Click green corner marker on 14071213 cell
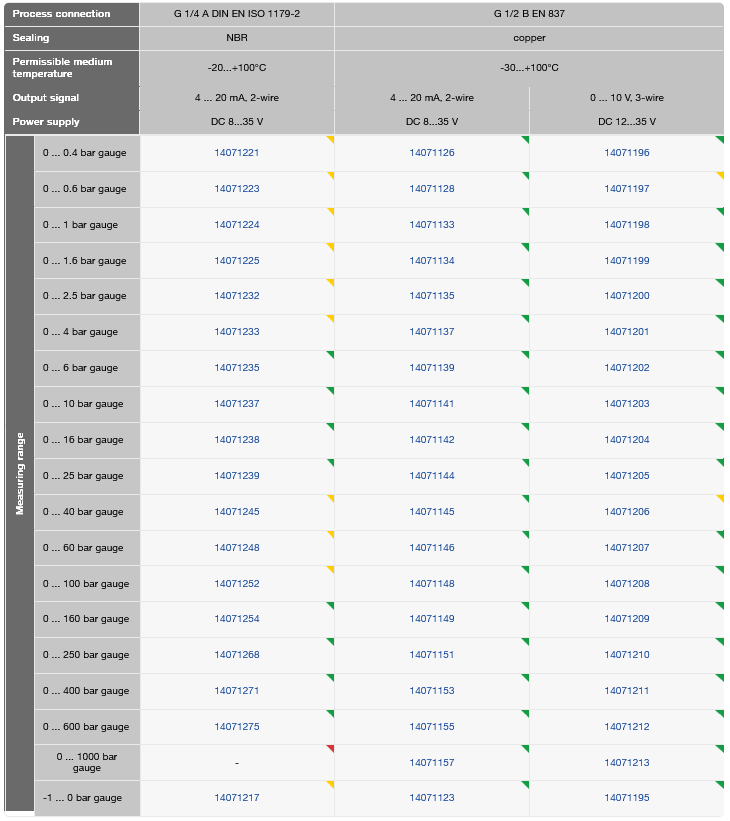This screenshot has width=730, height=821. (721, 749)
